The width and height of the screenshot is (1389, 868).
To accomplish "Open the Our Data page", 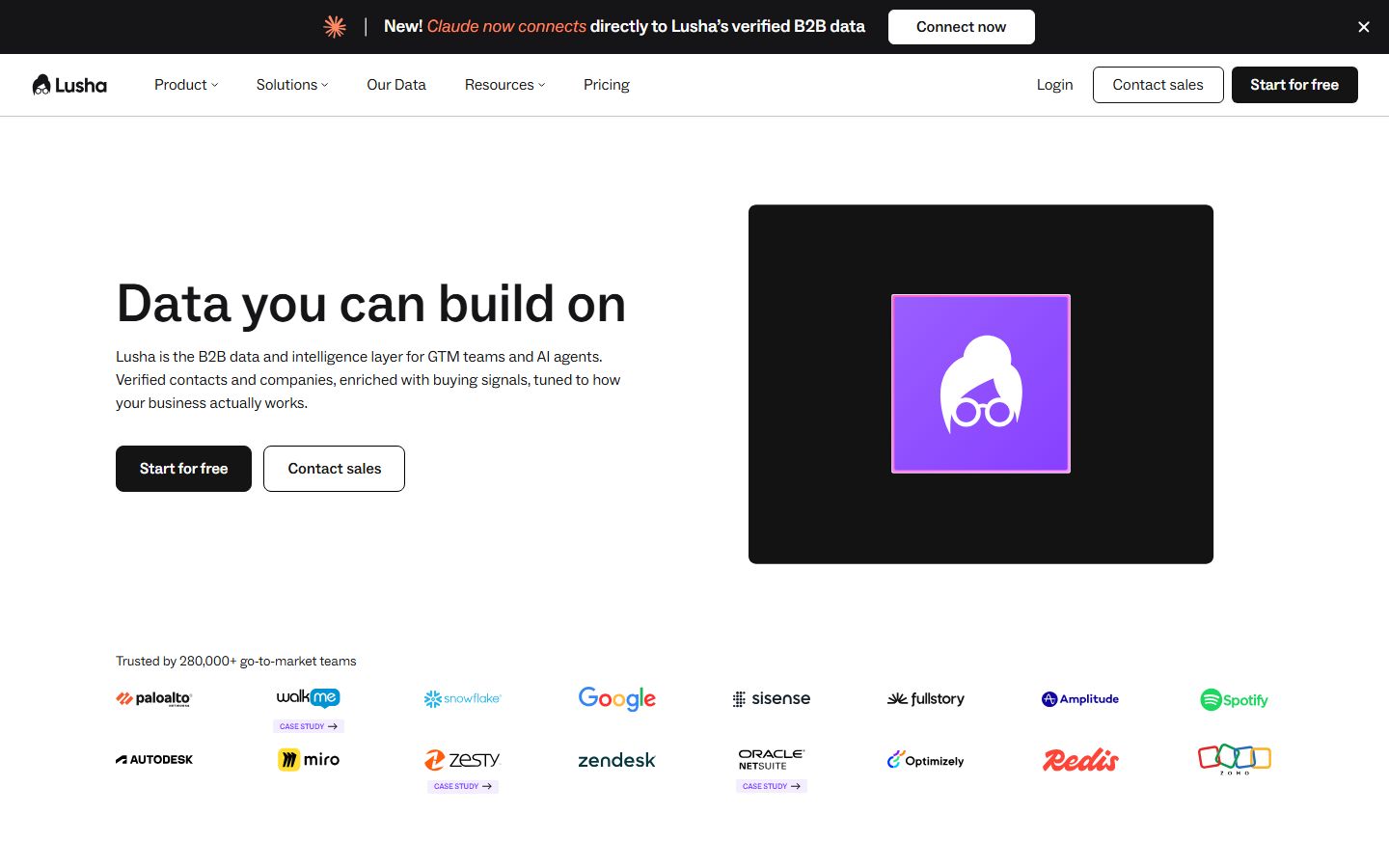I will tap(396, 85).
